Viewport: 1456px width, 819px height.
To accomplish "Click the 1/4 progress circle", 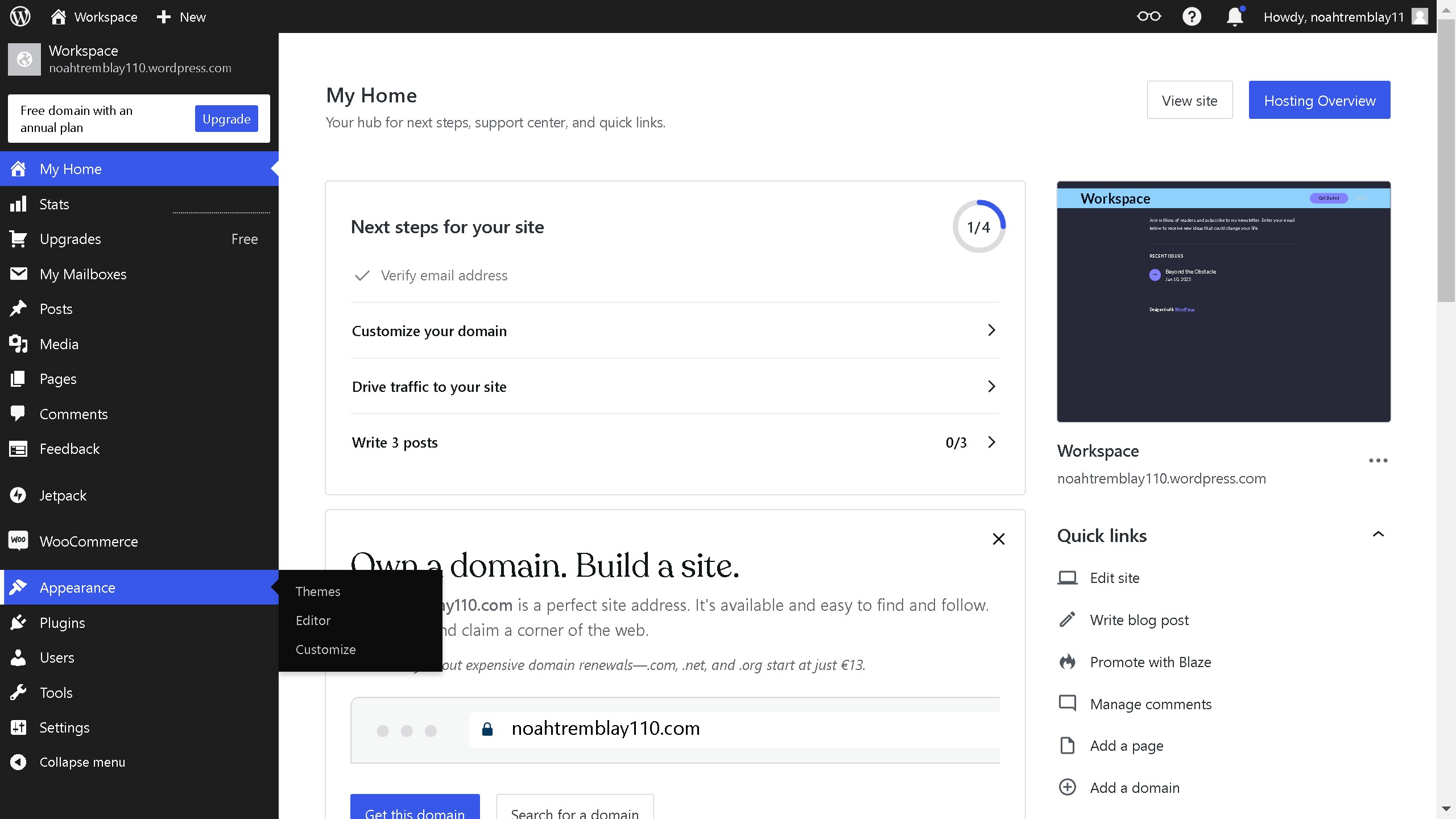I will click(979, 226).
